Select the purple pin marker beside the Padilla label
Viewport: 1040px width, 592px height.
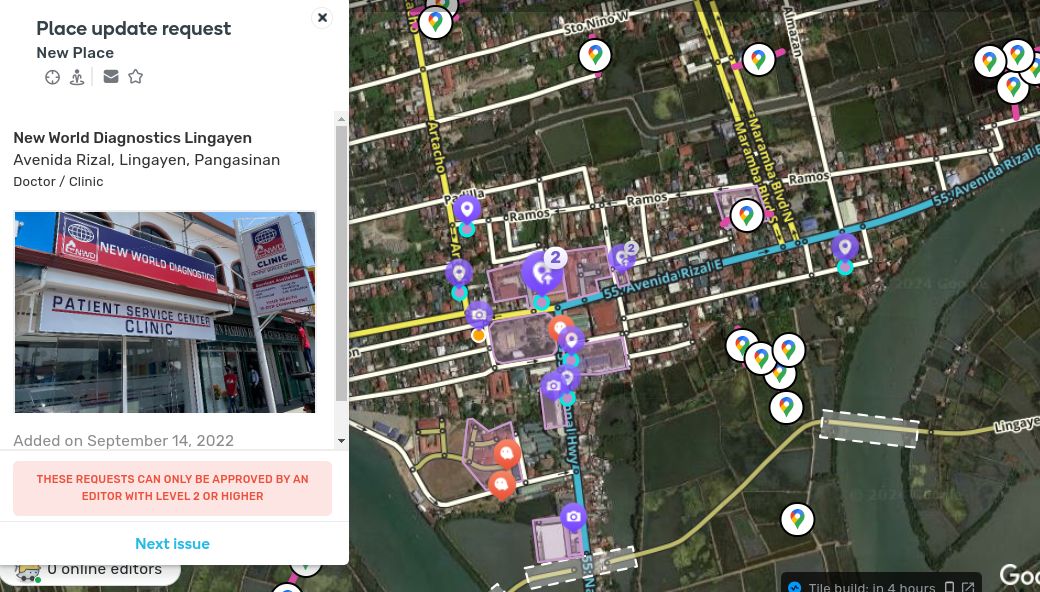[x=467, y=209]
